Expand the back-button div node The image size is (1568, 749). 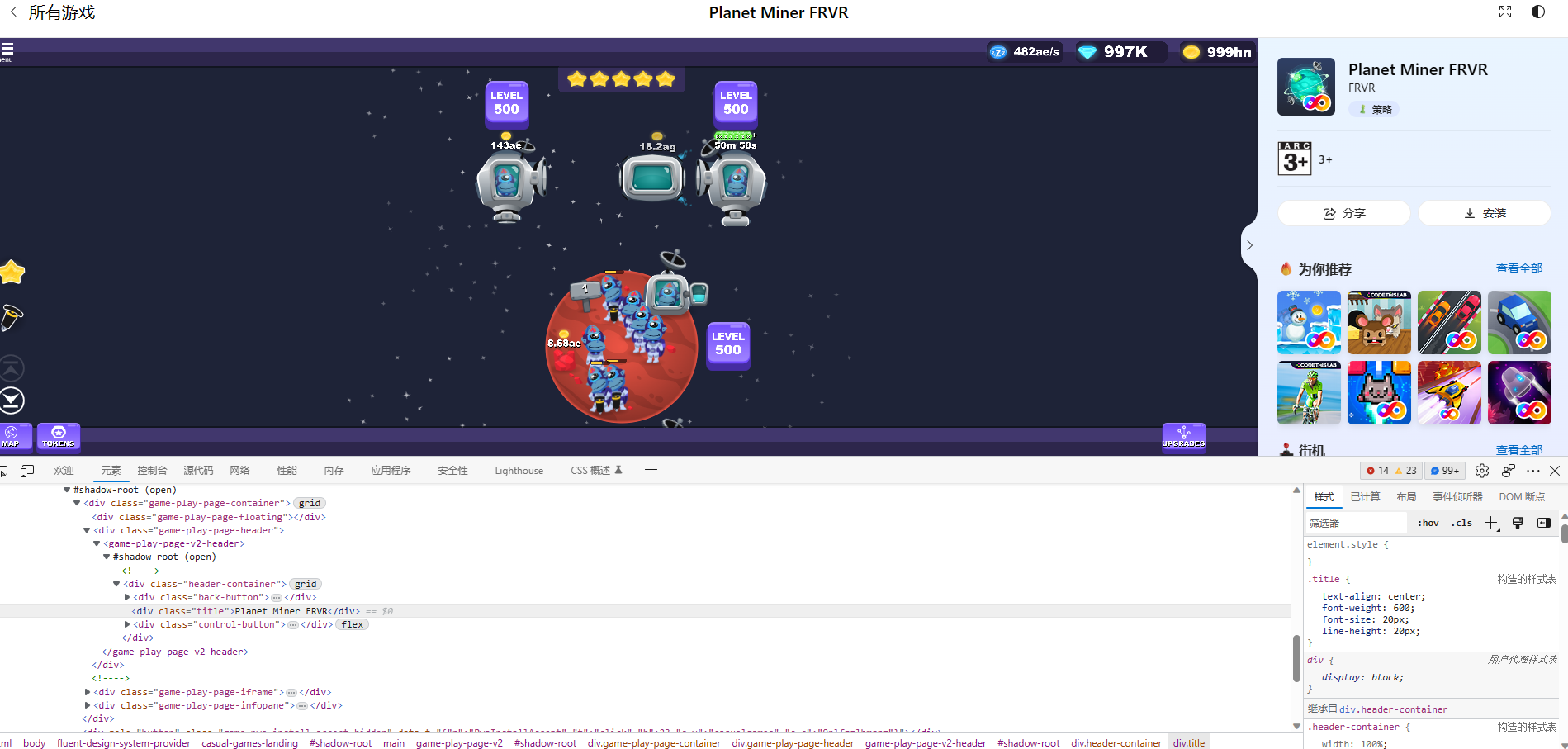tap(127, 597)
